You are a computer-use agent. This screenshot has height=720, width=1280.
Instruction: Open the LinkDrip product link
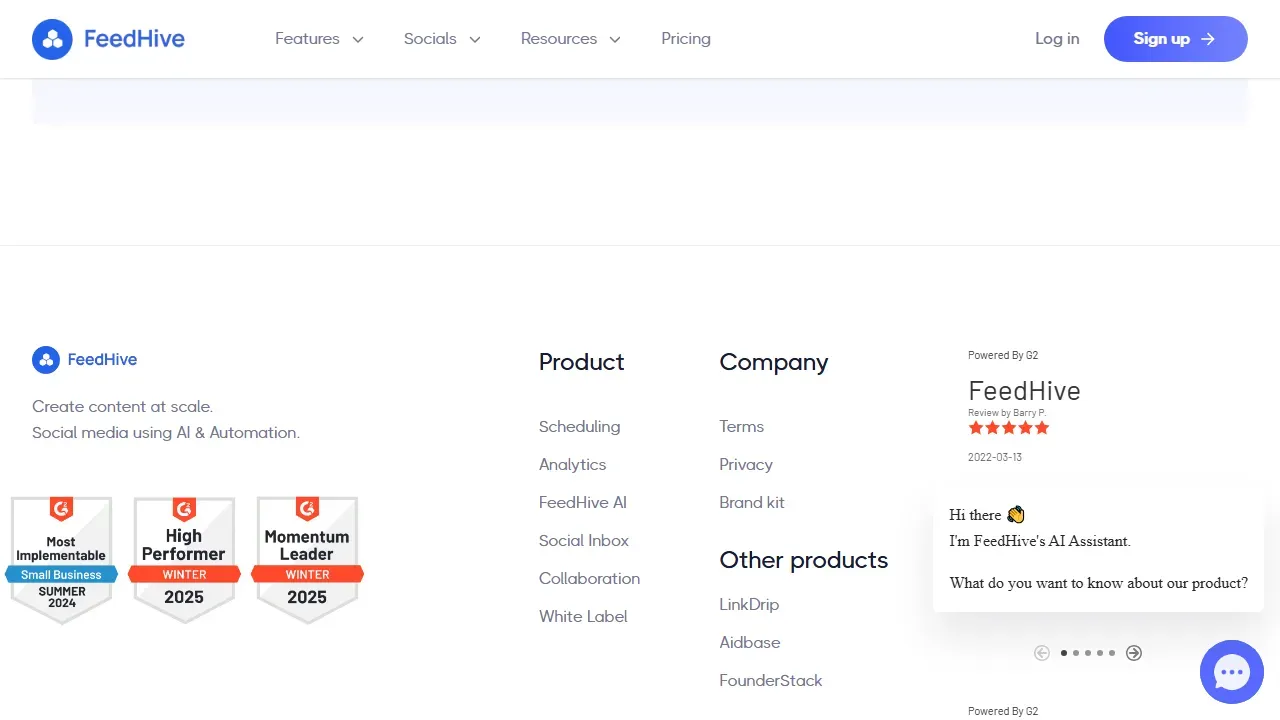click(x=749, y=604)
